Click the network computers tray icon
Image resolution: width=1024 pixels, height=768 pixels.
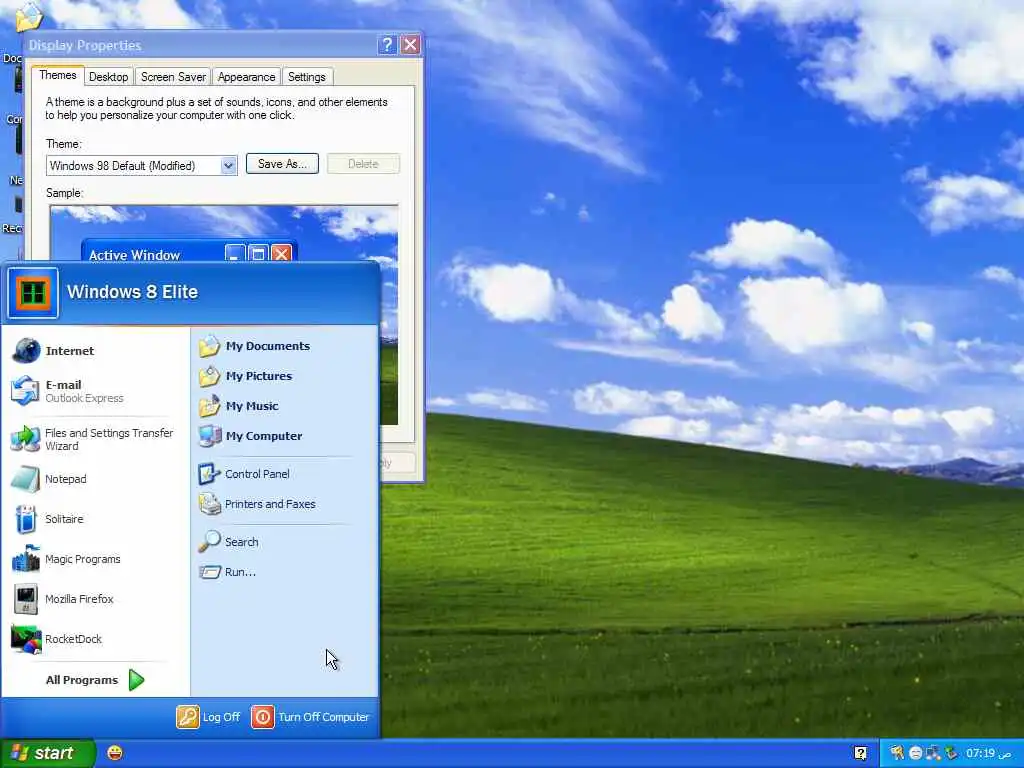[933, 754]
